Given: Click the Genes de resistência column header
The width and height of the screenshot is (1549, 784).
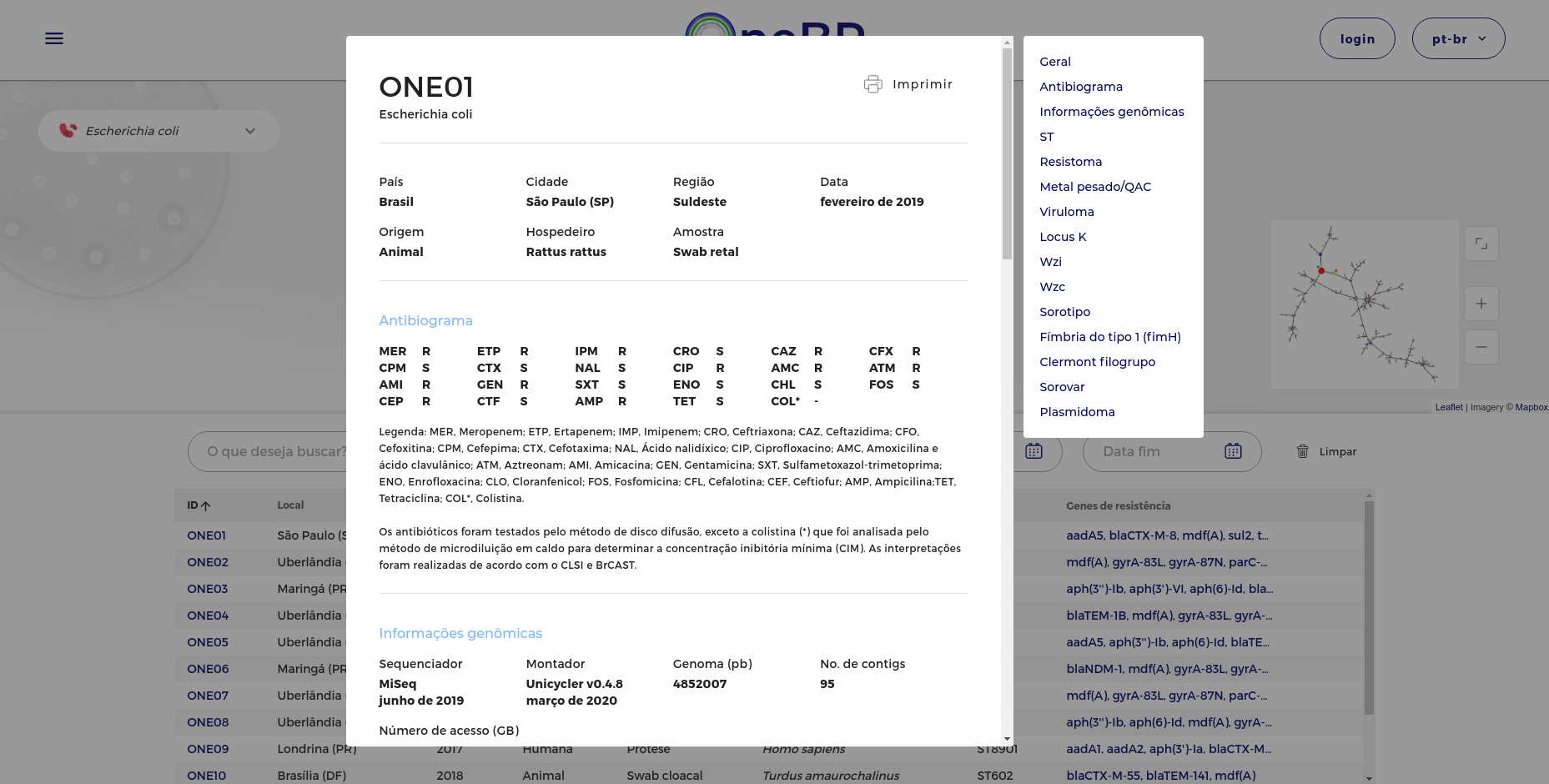Looking at the screenshot, I should [x=1118, y=505].
